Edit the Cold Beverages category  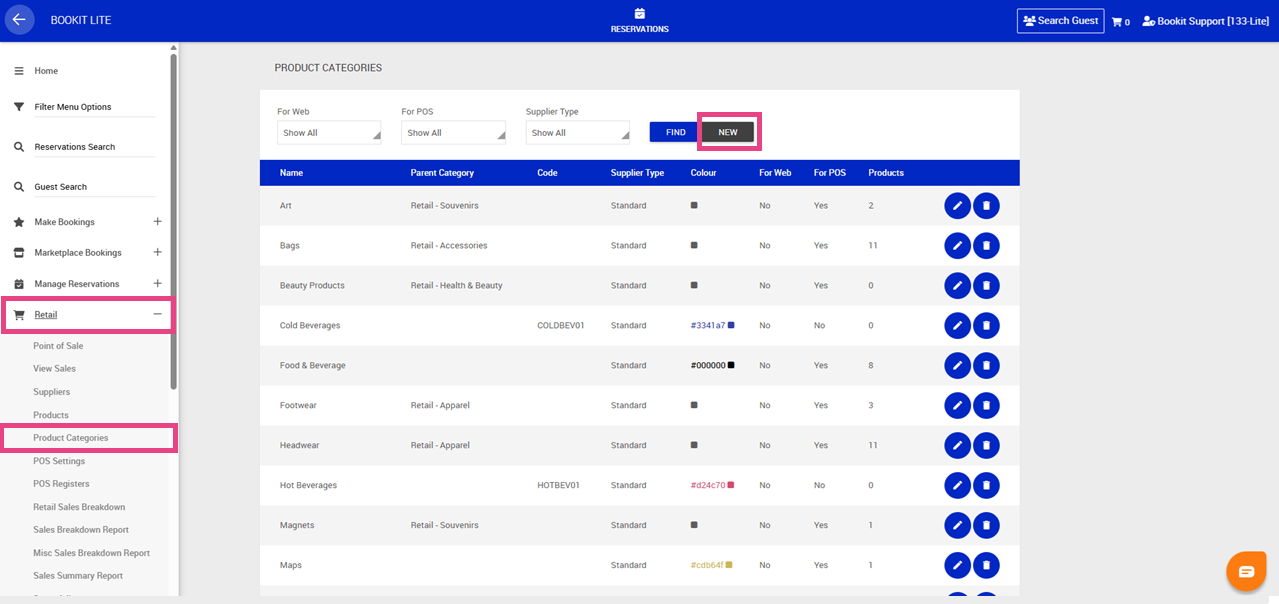(x=957, y=326)
